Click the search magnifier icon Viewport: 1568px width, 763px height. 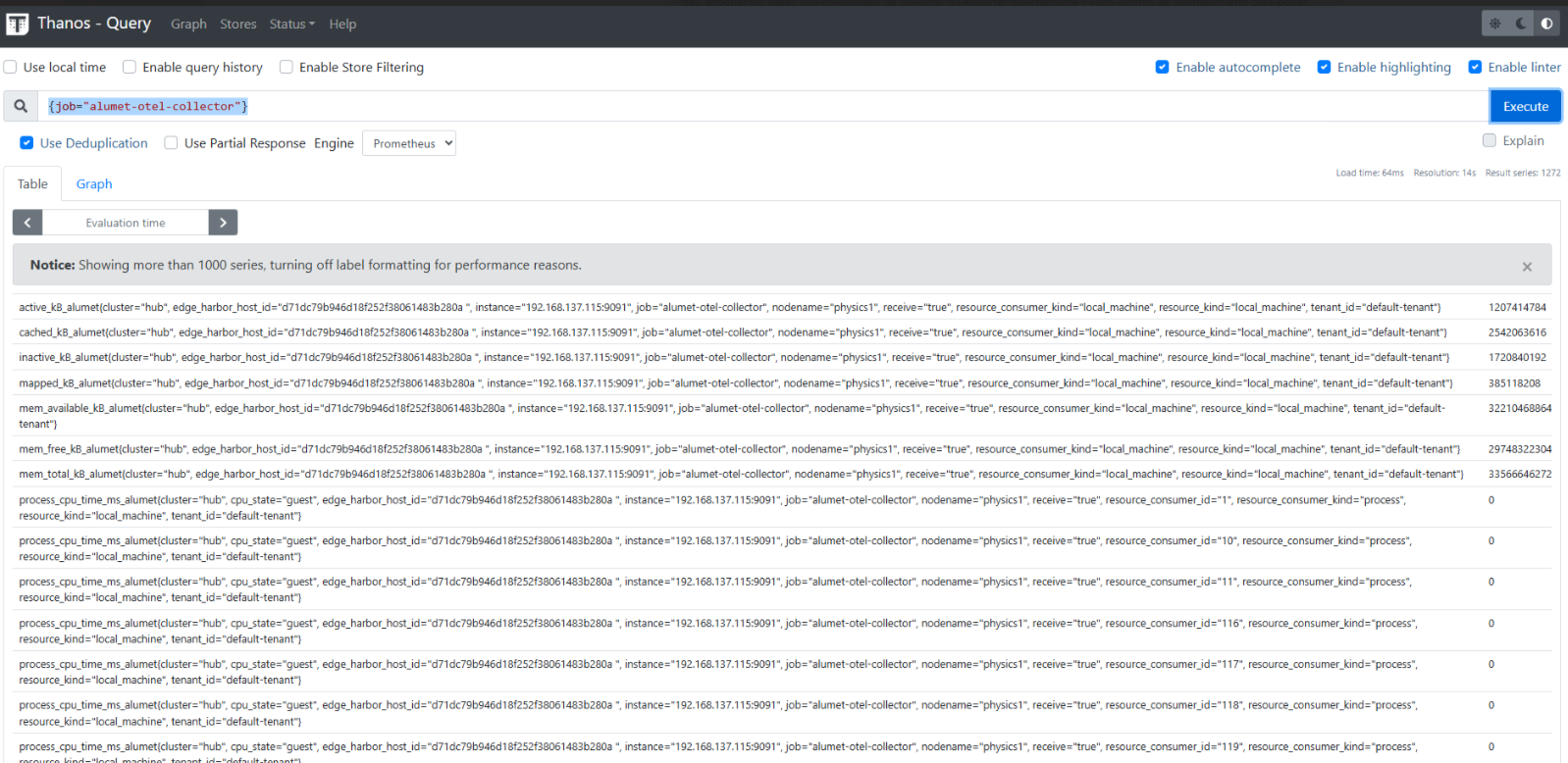click(21, 106)
